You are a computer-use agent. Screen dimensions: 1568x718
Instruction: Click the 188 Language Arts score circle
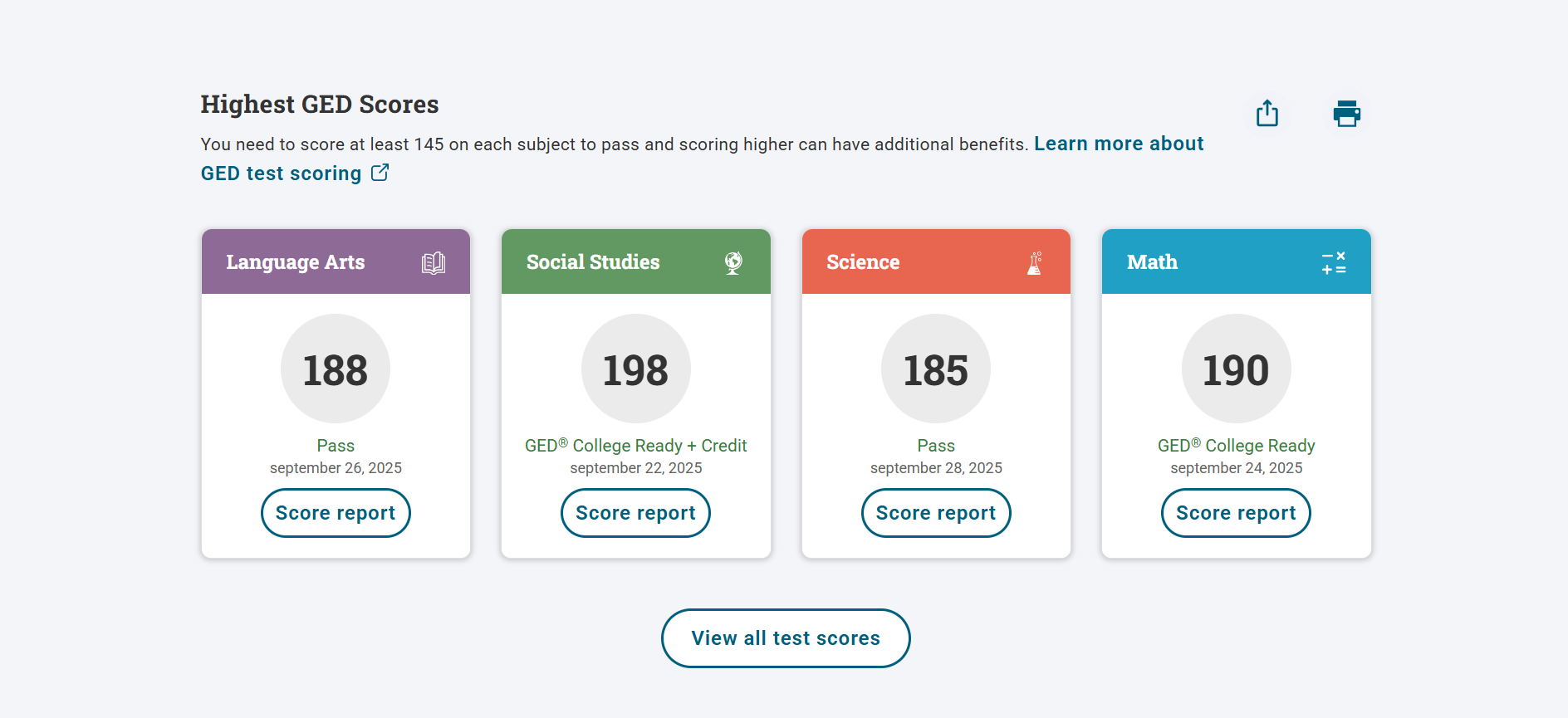coord(336,369)
